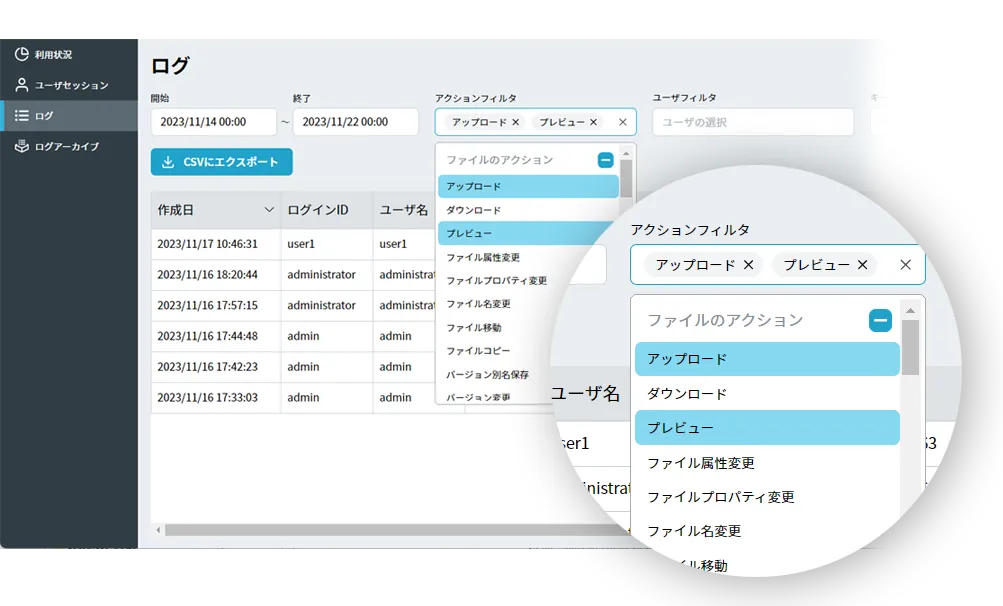Open the 利用状況 usage pie chart icon
The image size is (1003, 606).
point(21,54)
